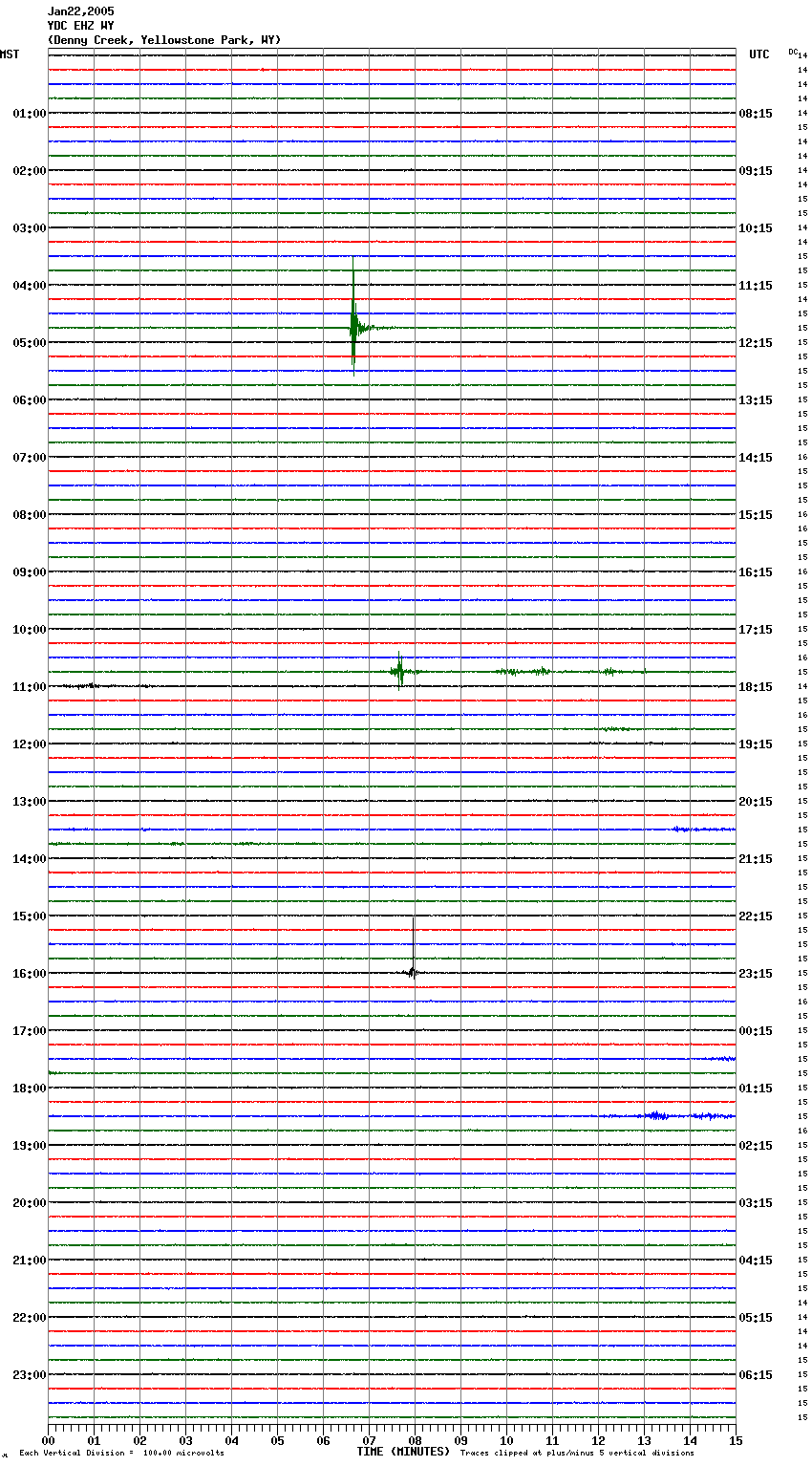
Task: Click the green seismic event above the 11:00 trace
Action: [400, 672]
